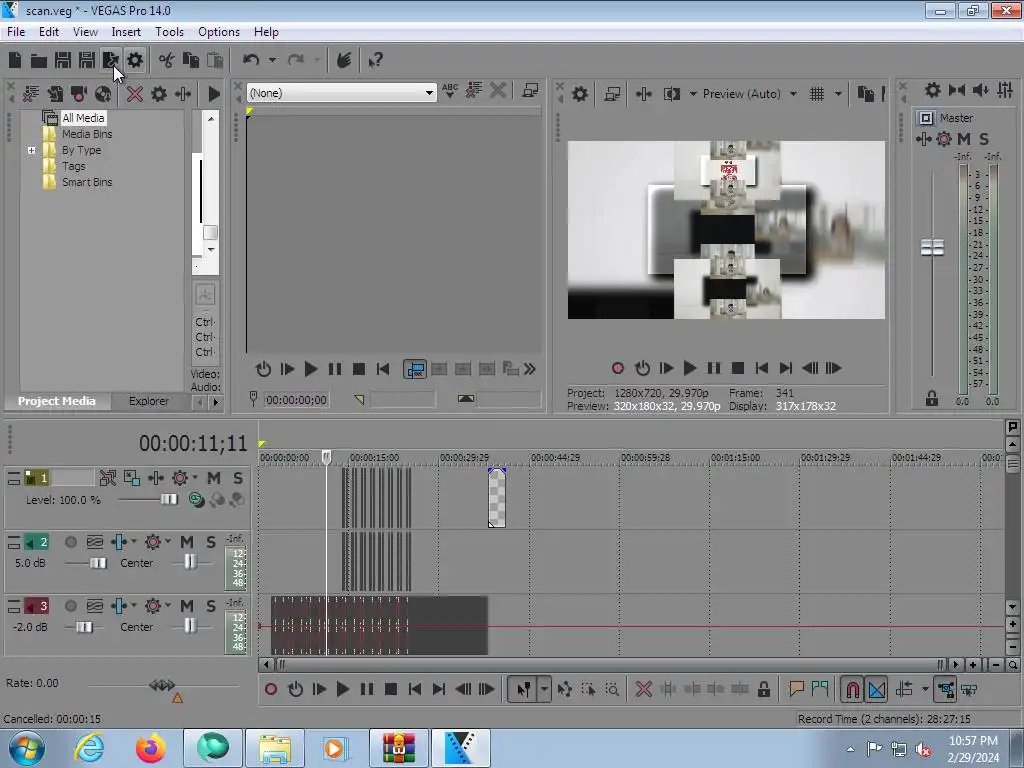Mute audio track 2
Screen dimensions: 1024x768
click(x=187, y=542)
